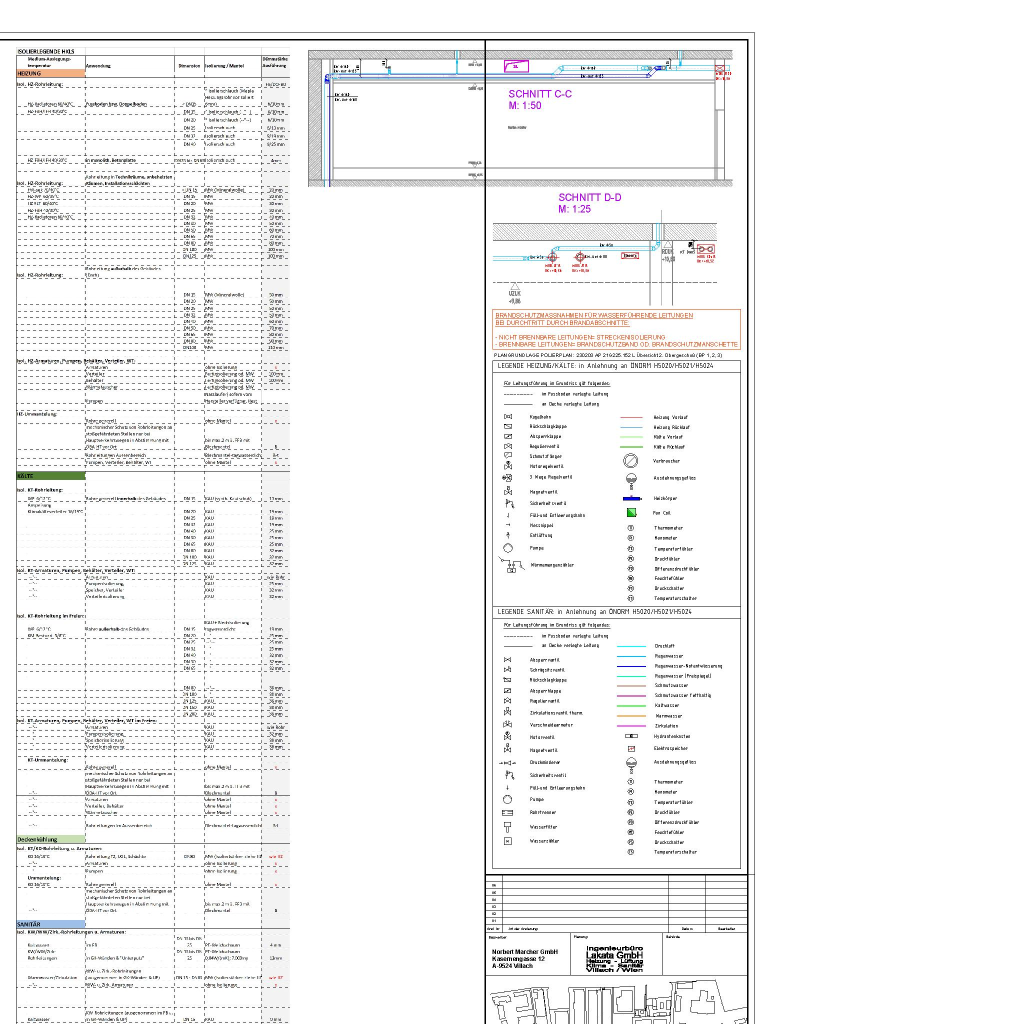Click the 'M: 1:25' scale label
The height and width of the screenshot is (1024, 1024).
pos(575,209)
